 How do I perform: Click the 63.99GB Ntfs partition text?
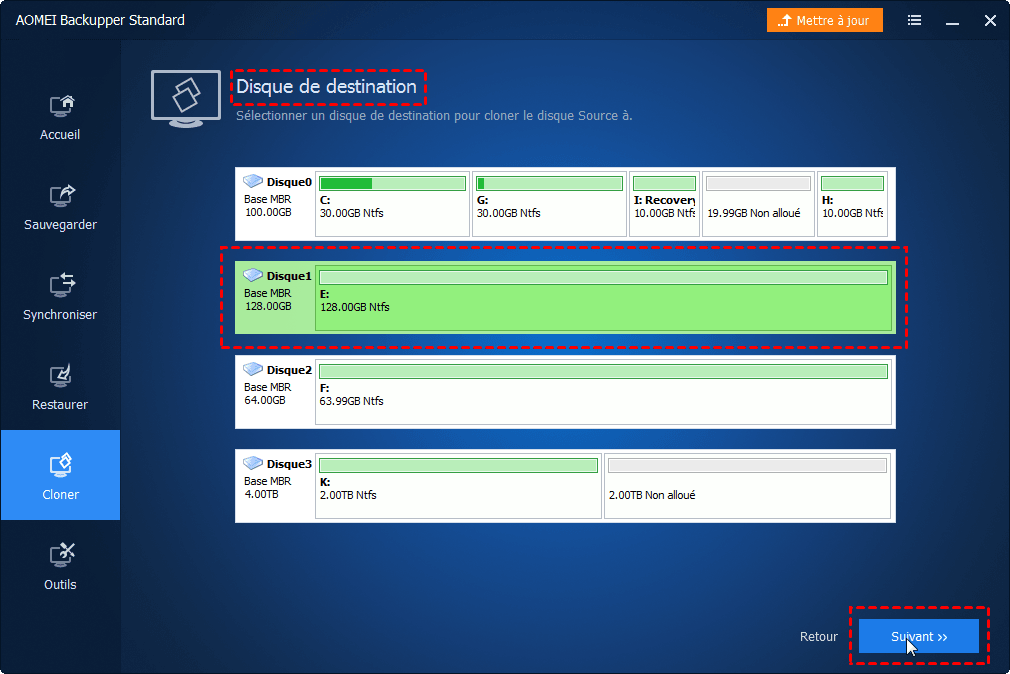(352, 401)
